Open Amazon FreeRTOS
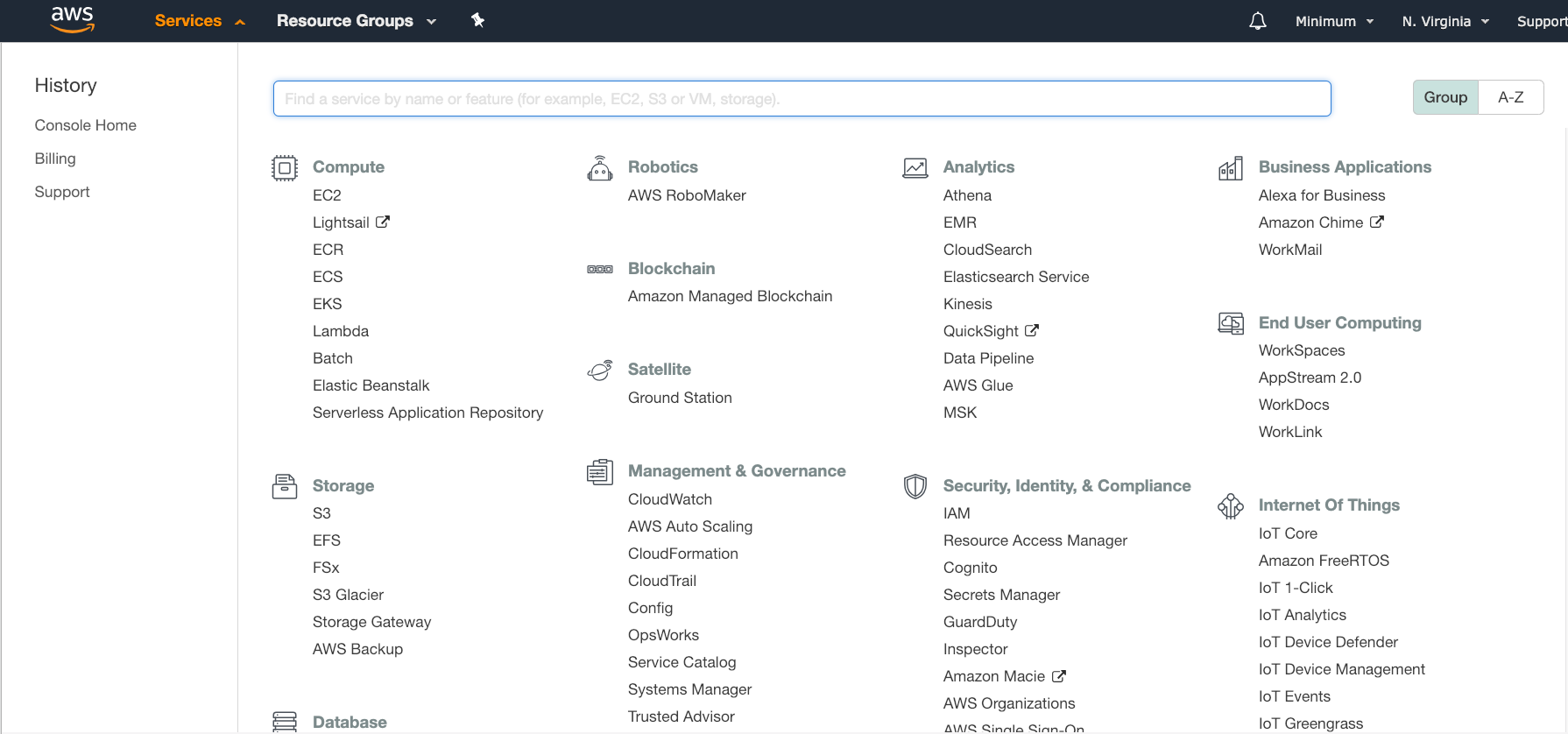The height and width of the screenshot is (734, 1568). (x=1324, y=561)
